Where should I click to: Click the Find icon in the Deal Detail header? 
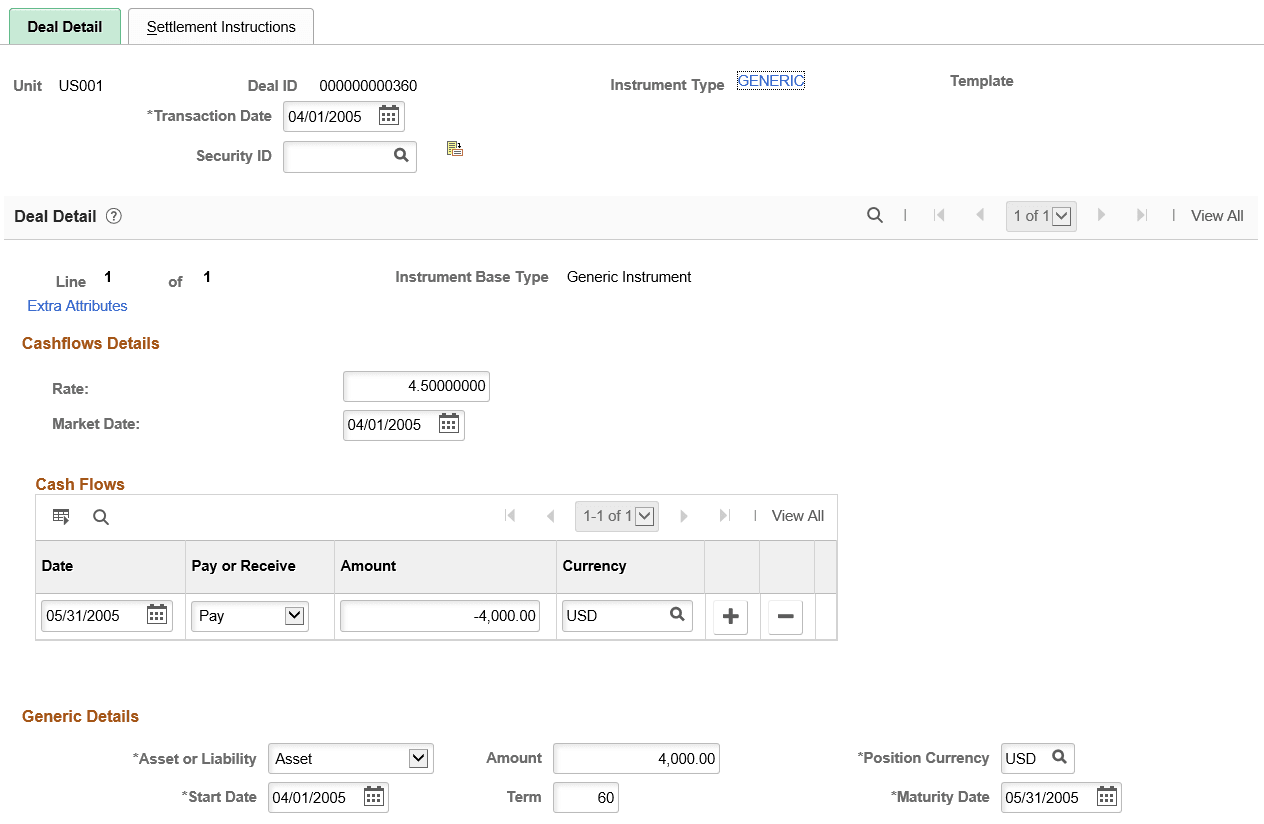coord(875,215)
